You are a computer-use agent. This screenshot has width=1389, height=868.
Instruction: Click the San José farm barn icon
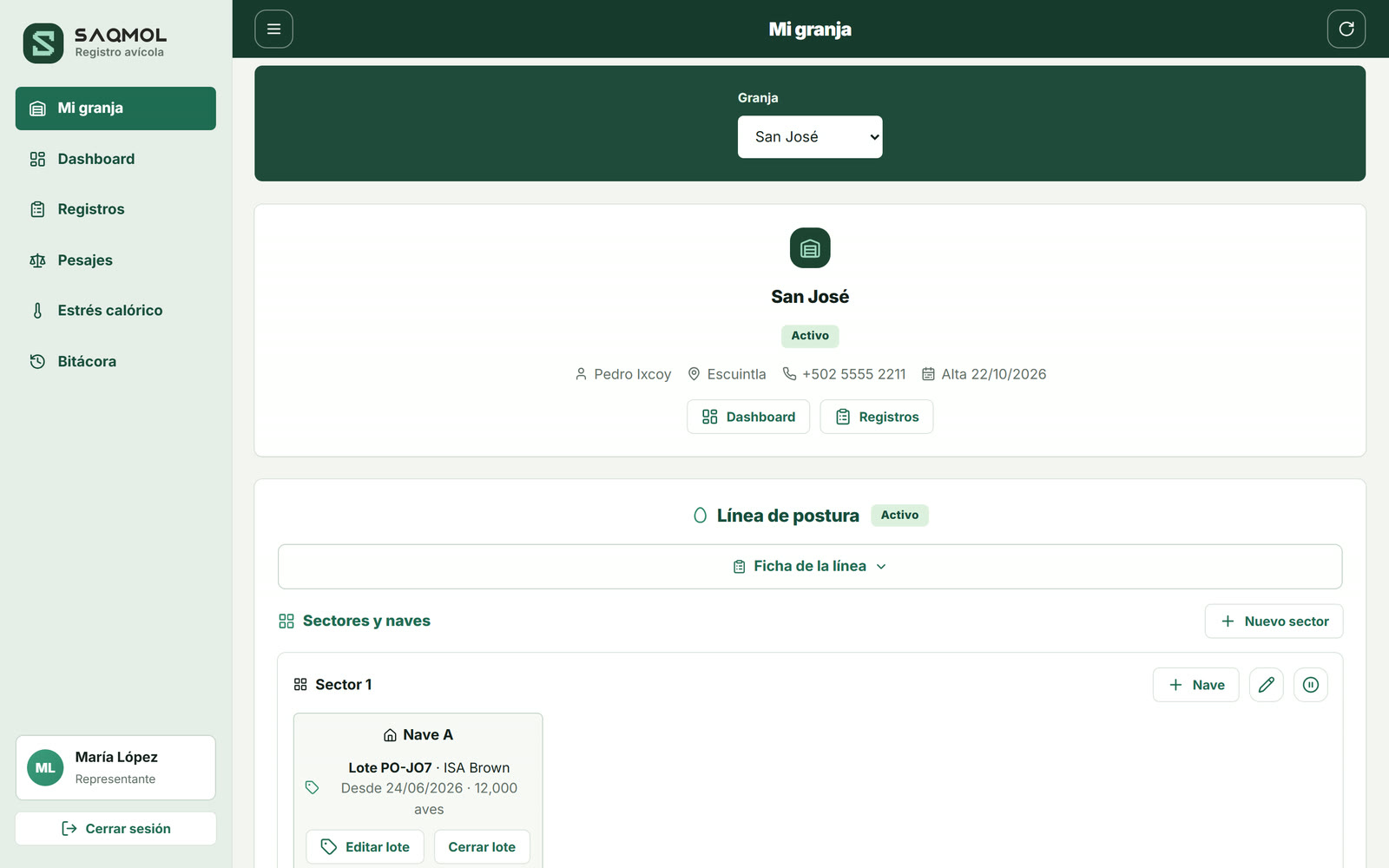point(810,248)
